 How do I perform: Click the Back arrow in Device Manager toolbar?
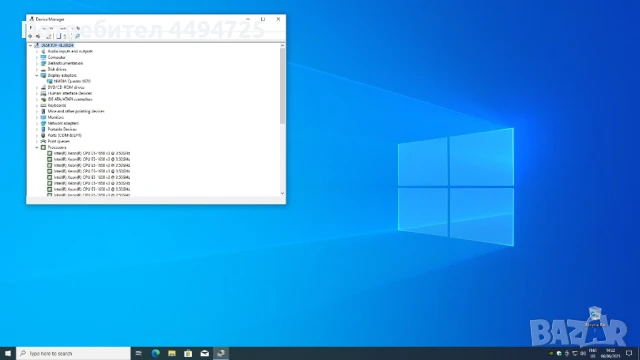pos(30,36)
